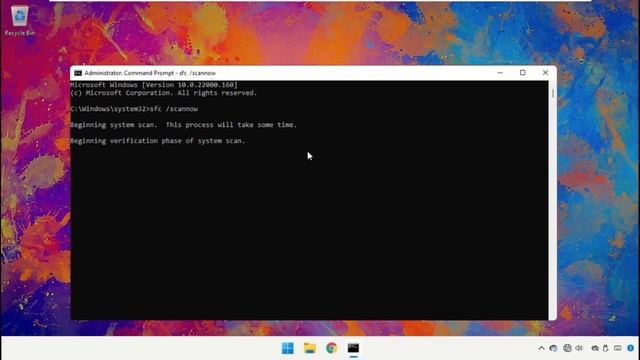
Task: Click the 'sfc /scannow' command text
Action: 174,109
